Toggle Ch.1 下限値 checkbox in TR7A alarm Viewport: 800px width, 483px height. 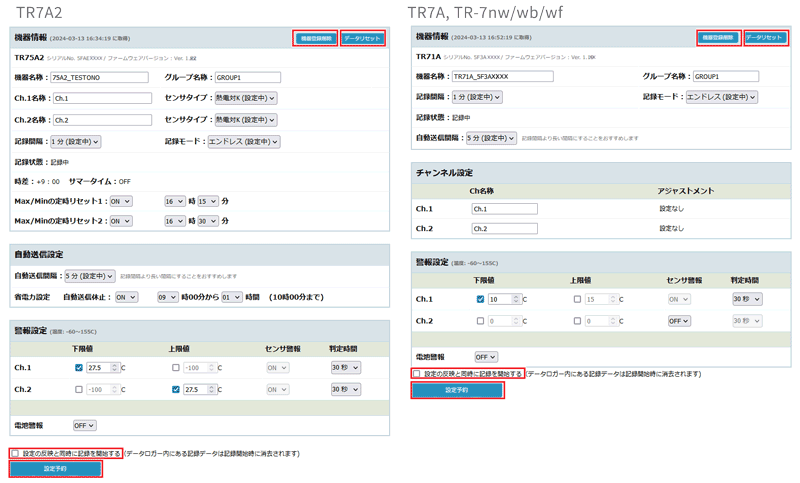point(480,299)
